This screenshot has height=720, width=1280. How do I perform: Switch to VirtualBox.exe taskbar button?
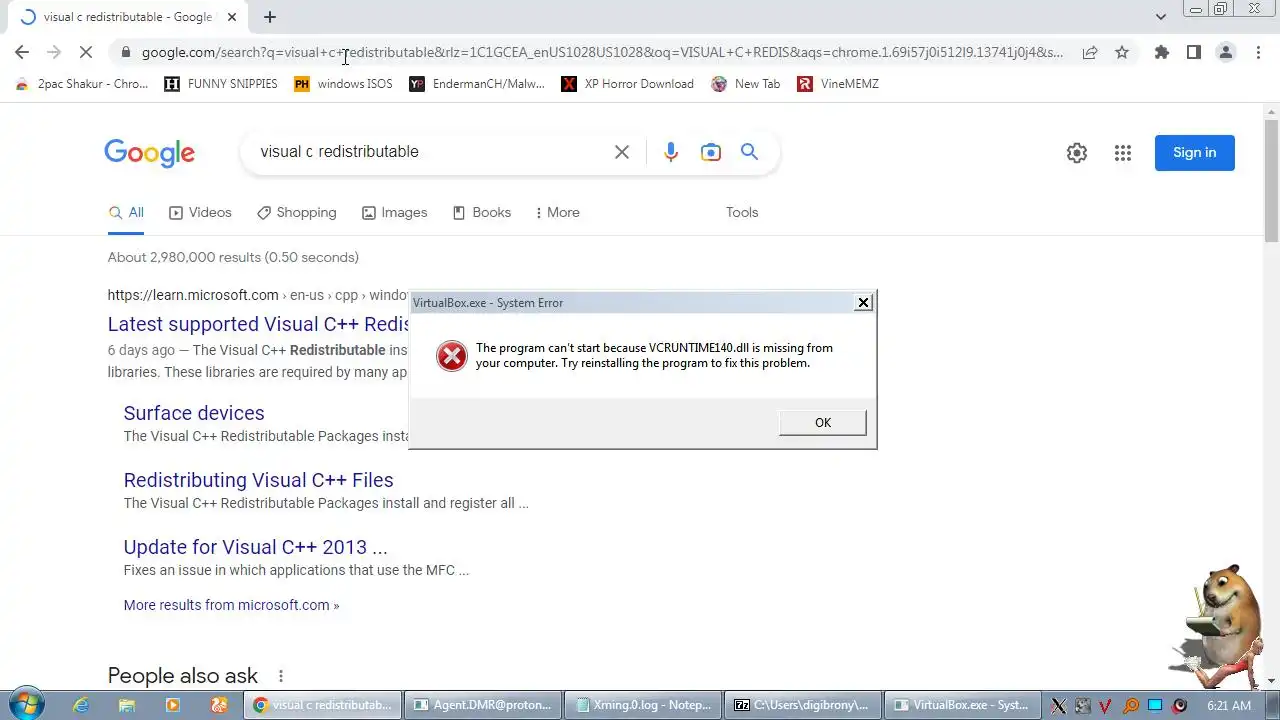(x=962, y=705)
